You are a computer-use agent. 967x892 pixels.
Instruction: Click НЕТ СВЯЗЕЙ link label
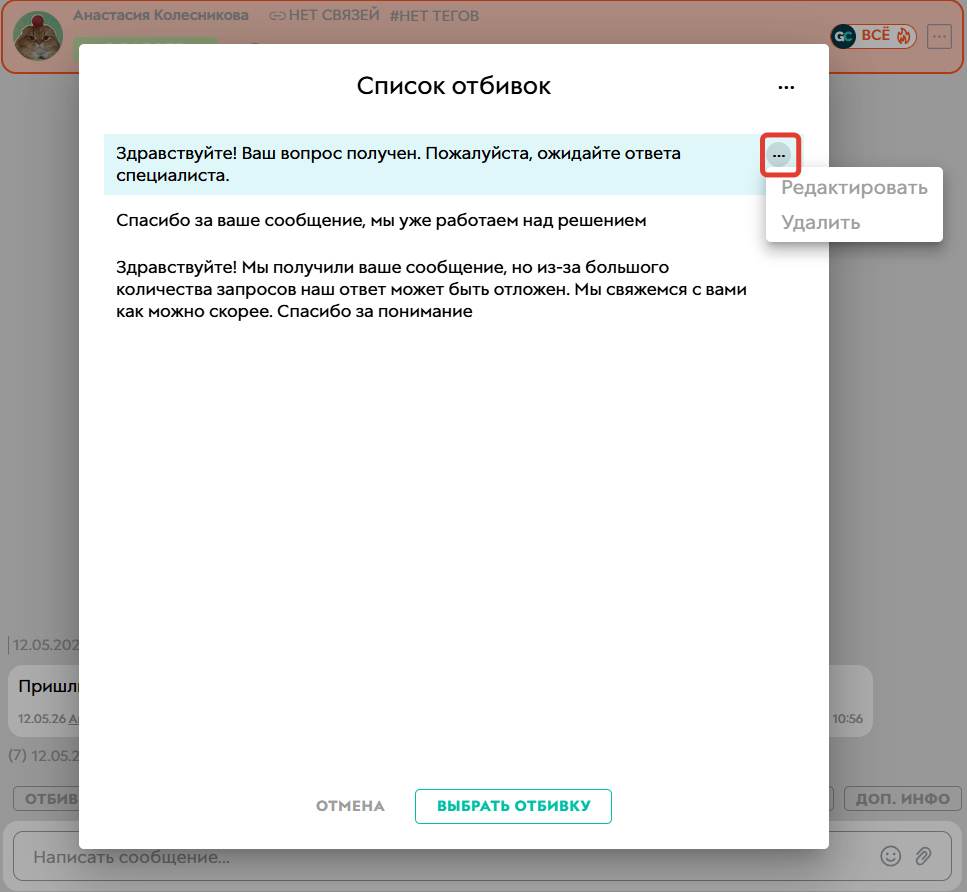click(324, 15)
